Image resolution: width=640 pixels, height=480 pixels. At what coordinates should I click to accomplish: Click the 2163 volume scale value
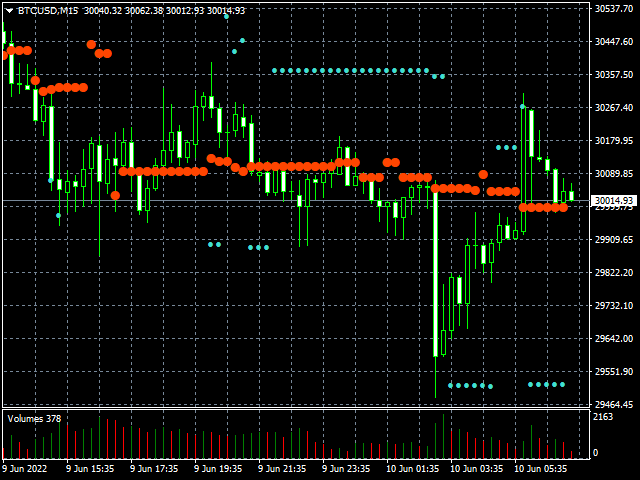coord(603,417)
